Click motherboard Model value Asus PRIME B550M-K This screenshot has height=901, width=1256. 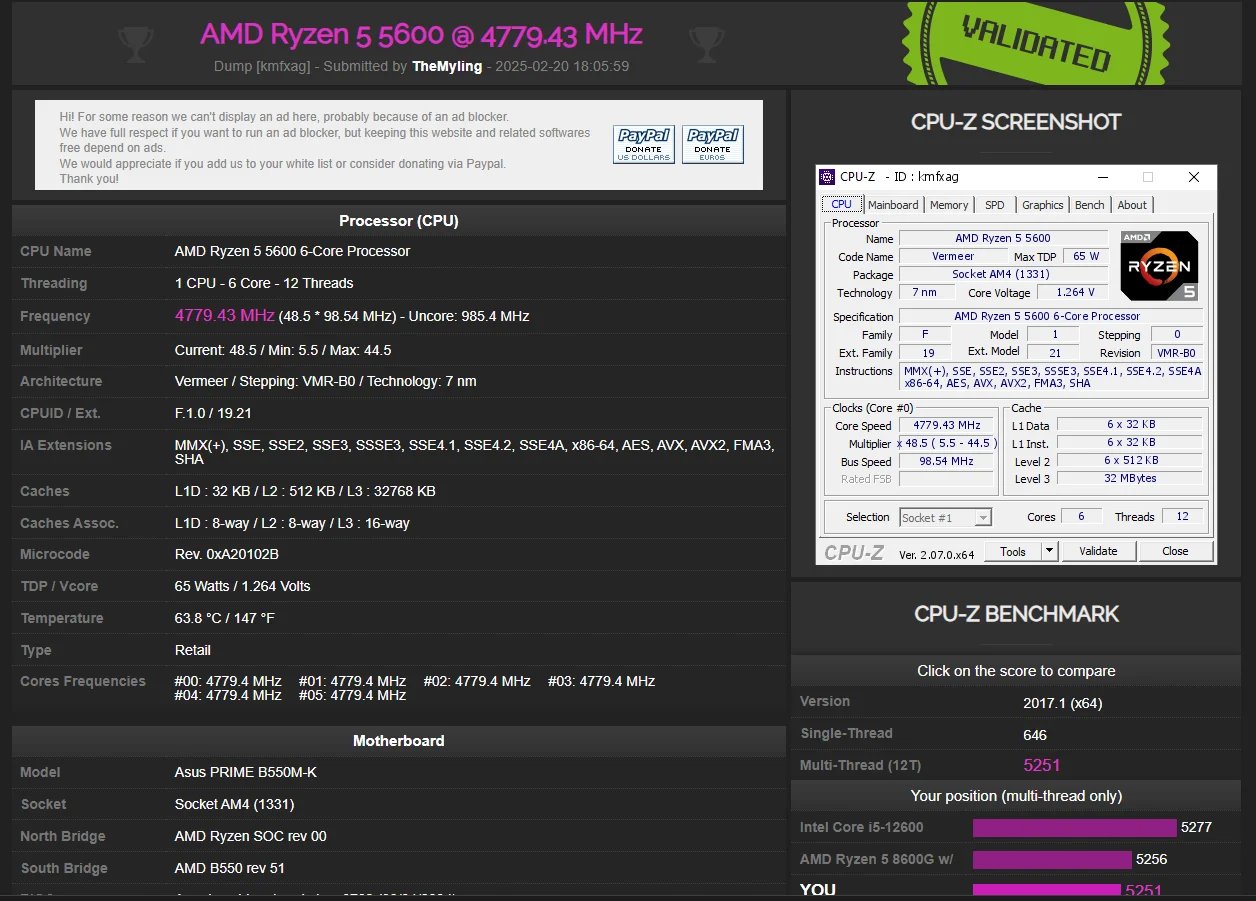(246, 772)
